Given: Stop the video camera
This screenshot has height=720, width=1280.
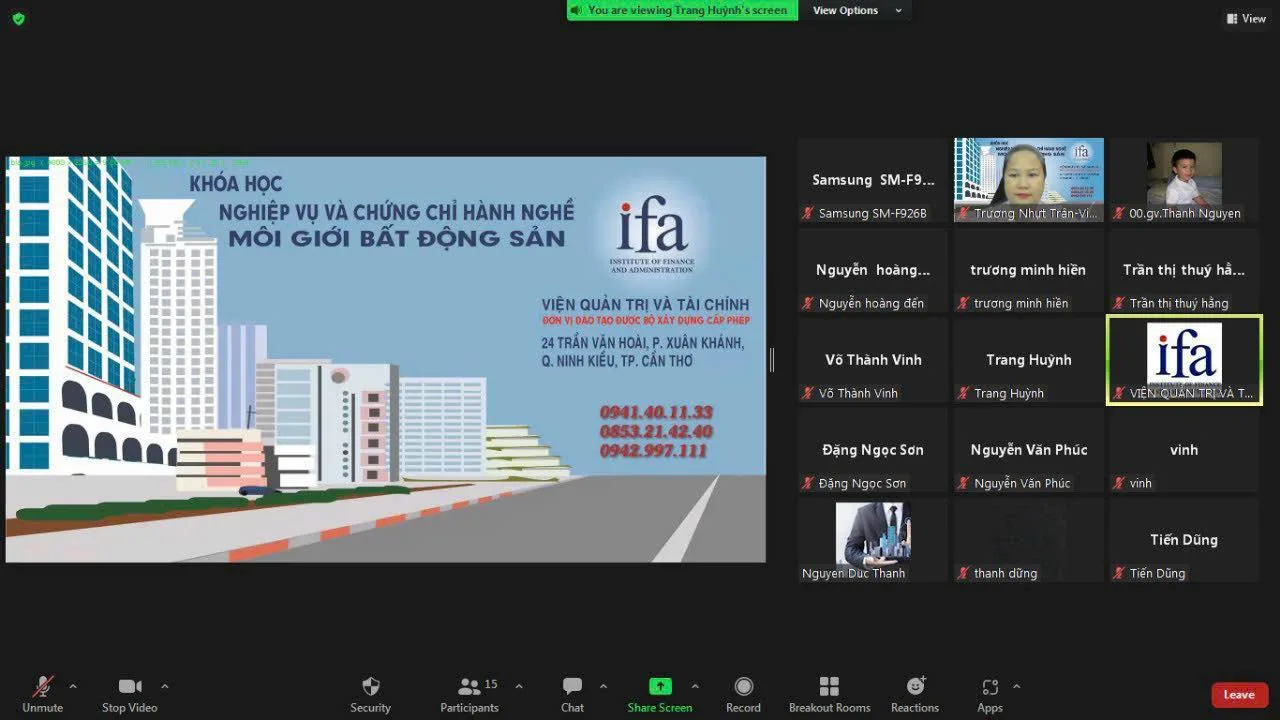Looking at the screenshot, I should pos(129,694).
